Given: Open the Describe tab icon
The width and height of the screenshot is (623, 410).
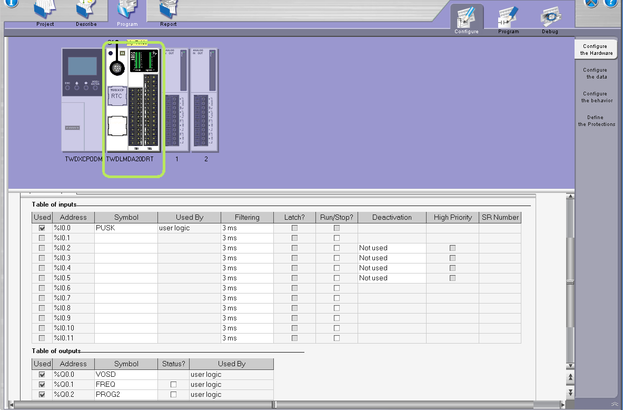Looking at the screenshot, I should click(x=86, y=11).
